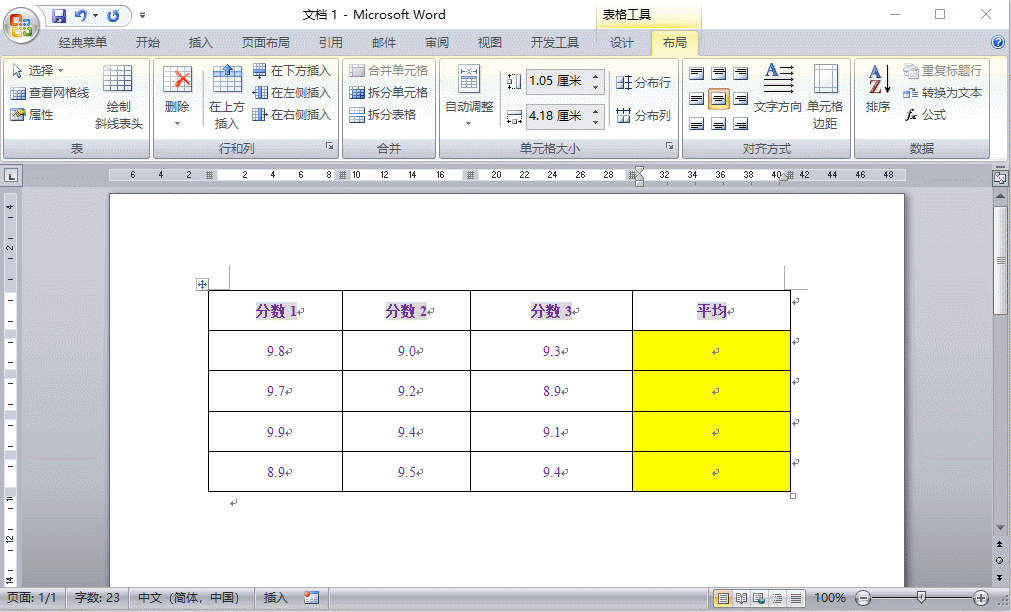Align cell text bottom center
Viewport: 1011px width, 612px height.
click(x=718, y=123)
